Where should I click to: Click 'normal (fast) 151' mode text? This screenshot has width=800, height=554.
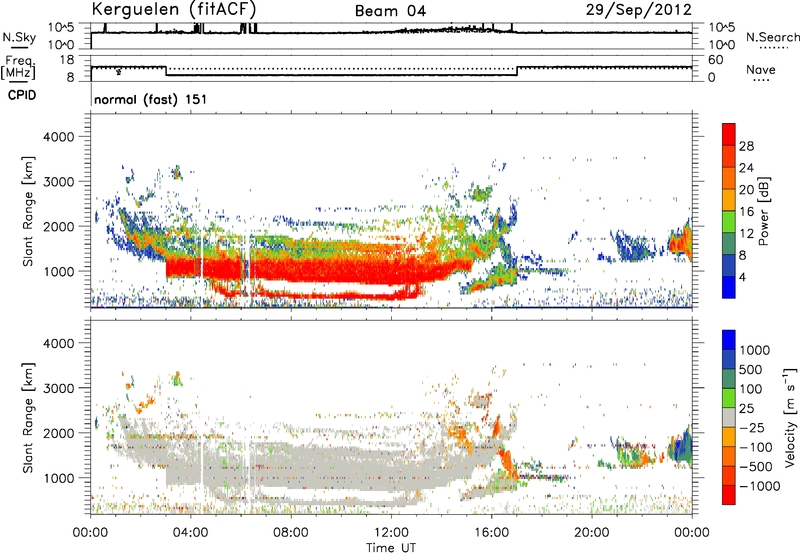[x=151, y=99]
